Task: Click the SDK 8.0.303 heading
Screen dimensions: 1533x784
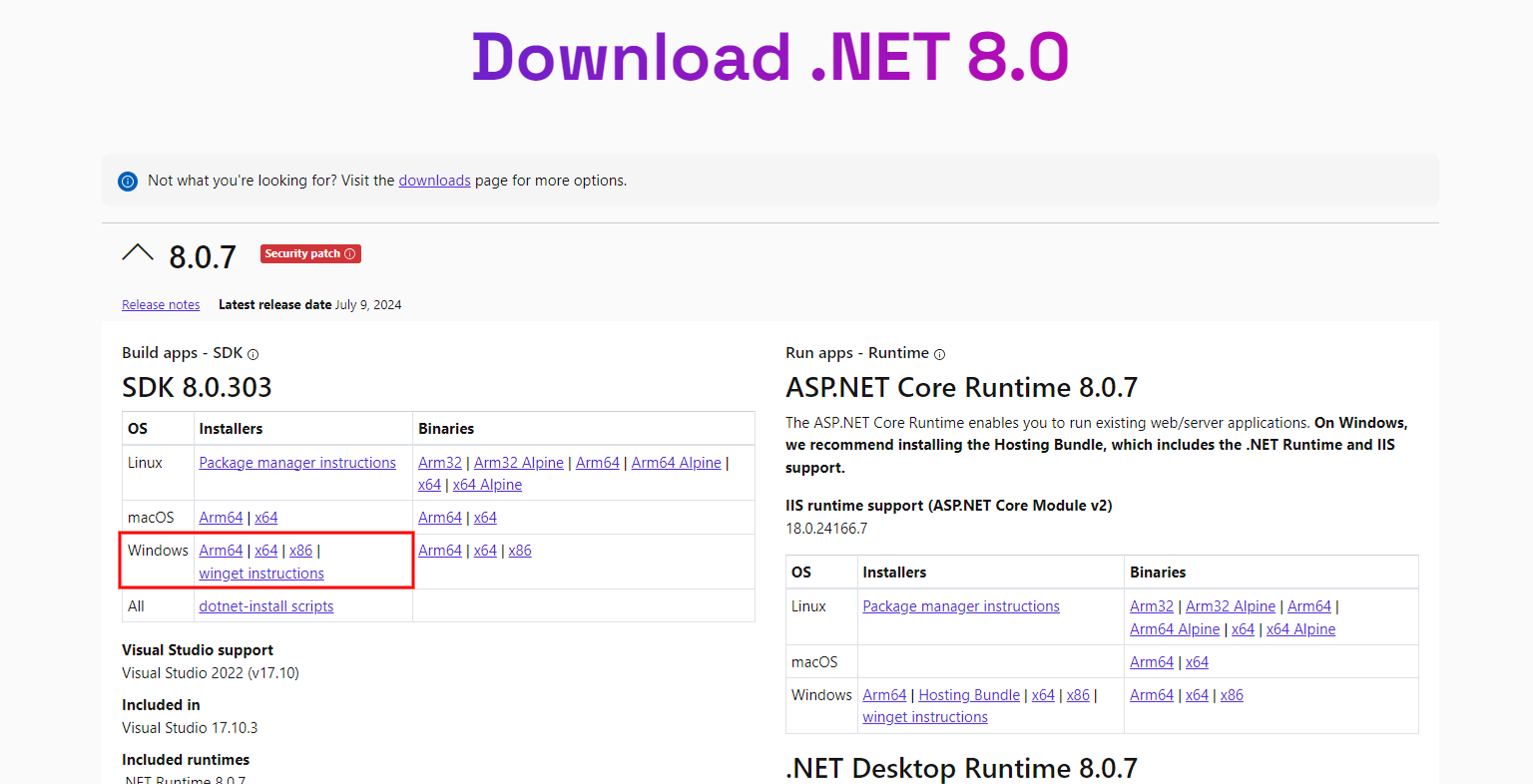Action: (197, 387)
